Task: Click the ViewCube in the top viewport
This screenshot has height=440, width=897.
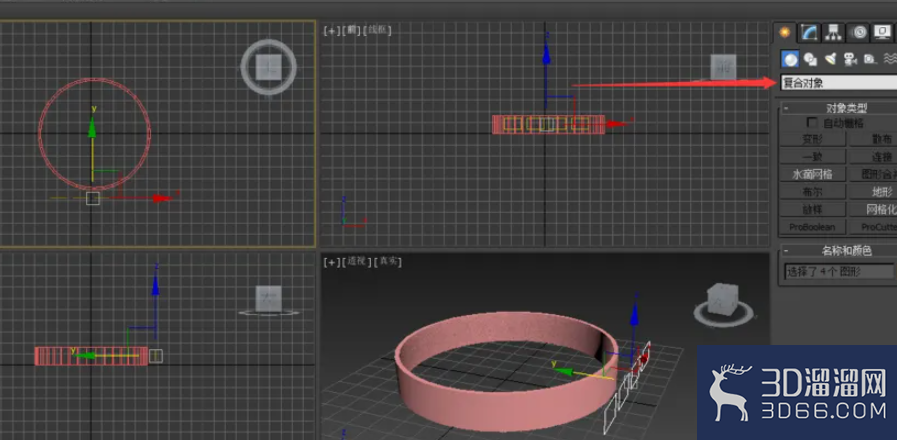Action: point(268,67)
